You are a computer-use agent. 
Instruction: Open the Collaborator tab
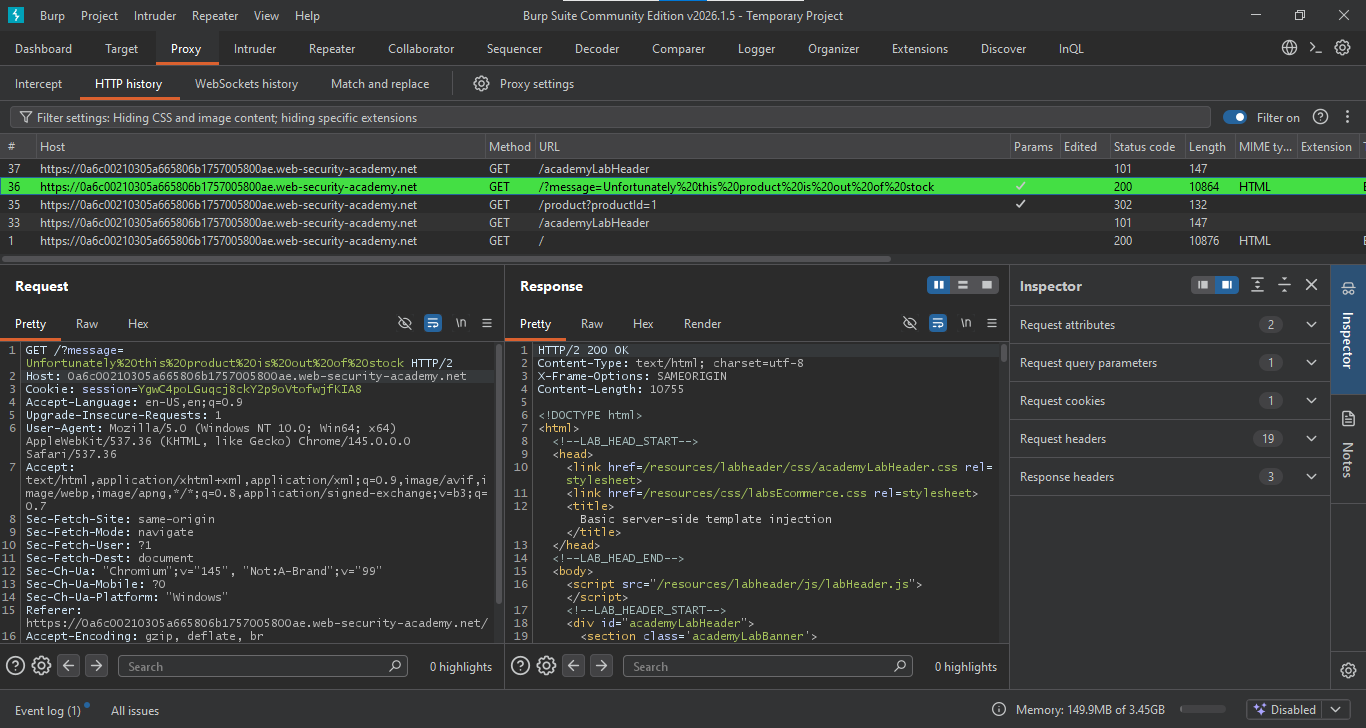pyautogui.click(x=421, y=48)
